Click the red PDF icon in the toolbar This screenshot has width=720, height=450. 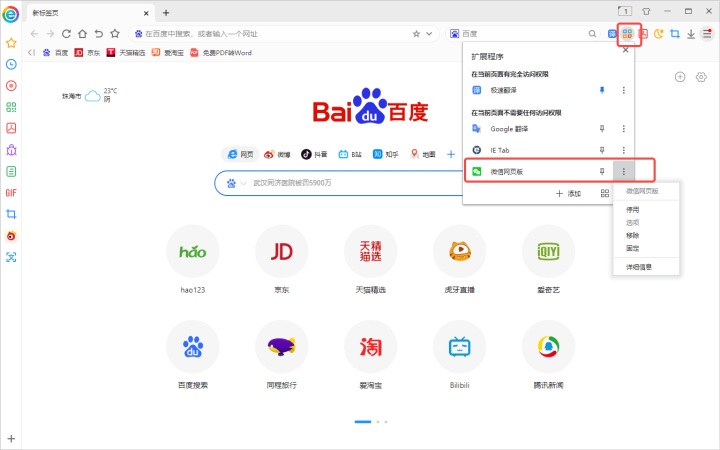643,34
